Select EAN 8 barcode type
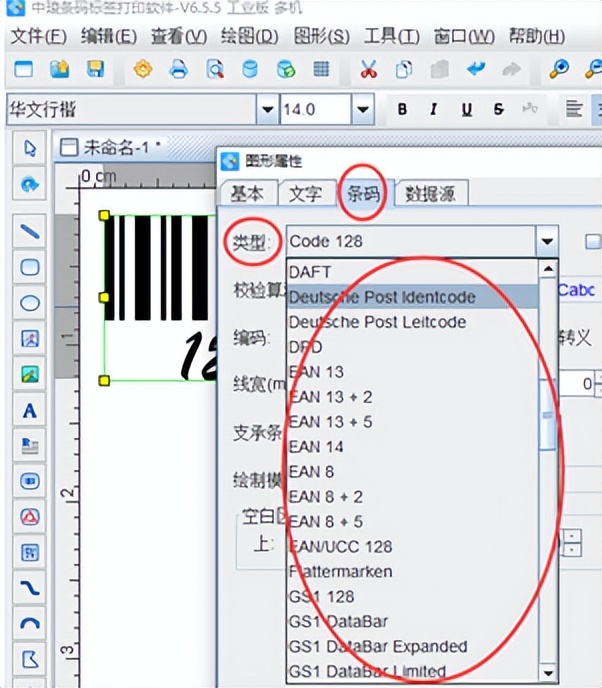 coord(412,472)
